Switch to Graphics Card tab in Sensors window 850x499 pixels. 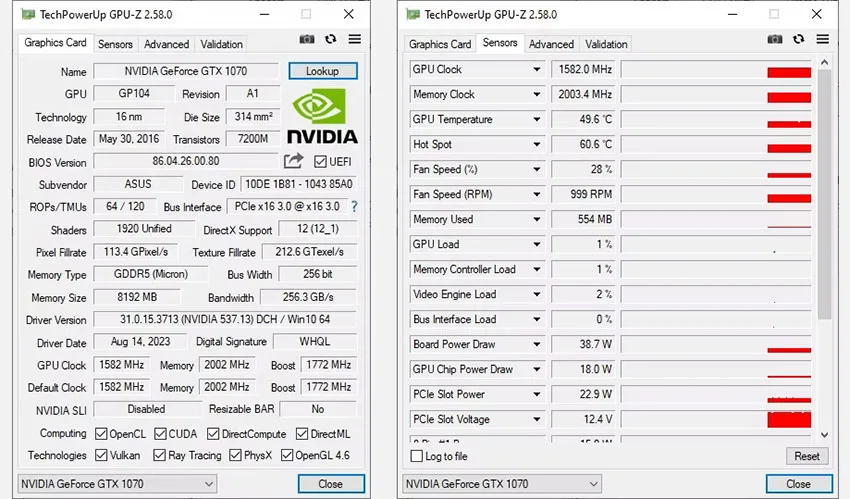tap(440, 44)
